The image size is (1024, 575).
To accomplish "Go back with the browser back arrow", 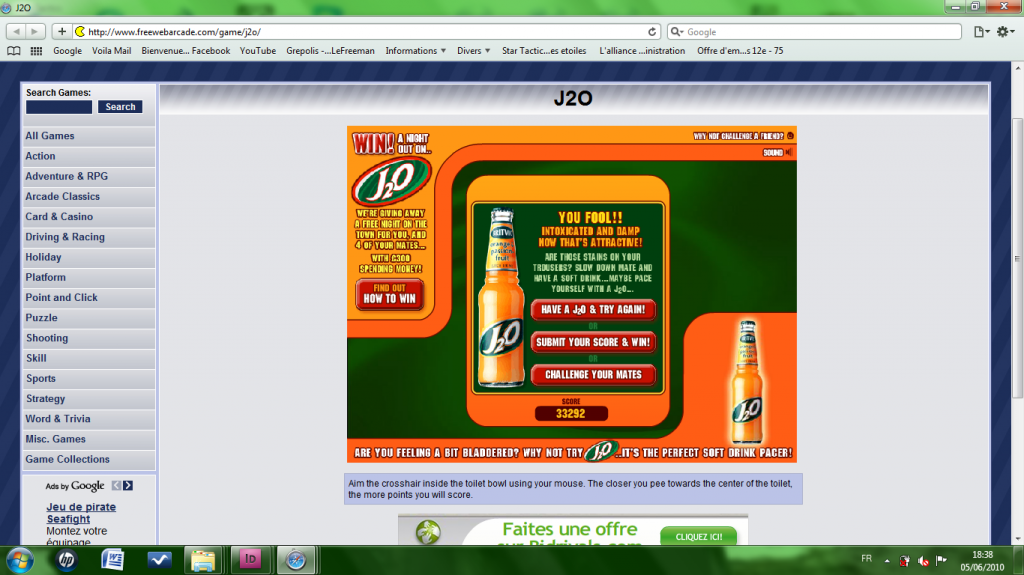I will coord(16,31).
